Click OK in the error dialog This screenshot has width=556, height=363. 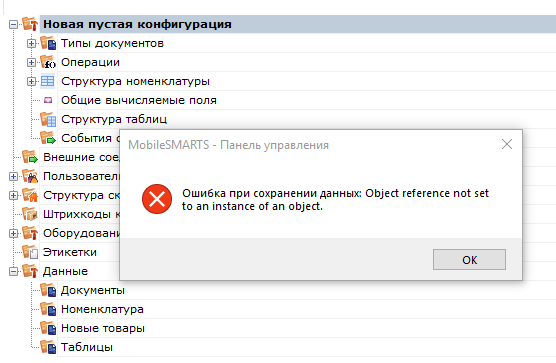pos(469,259)
